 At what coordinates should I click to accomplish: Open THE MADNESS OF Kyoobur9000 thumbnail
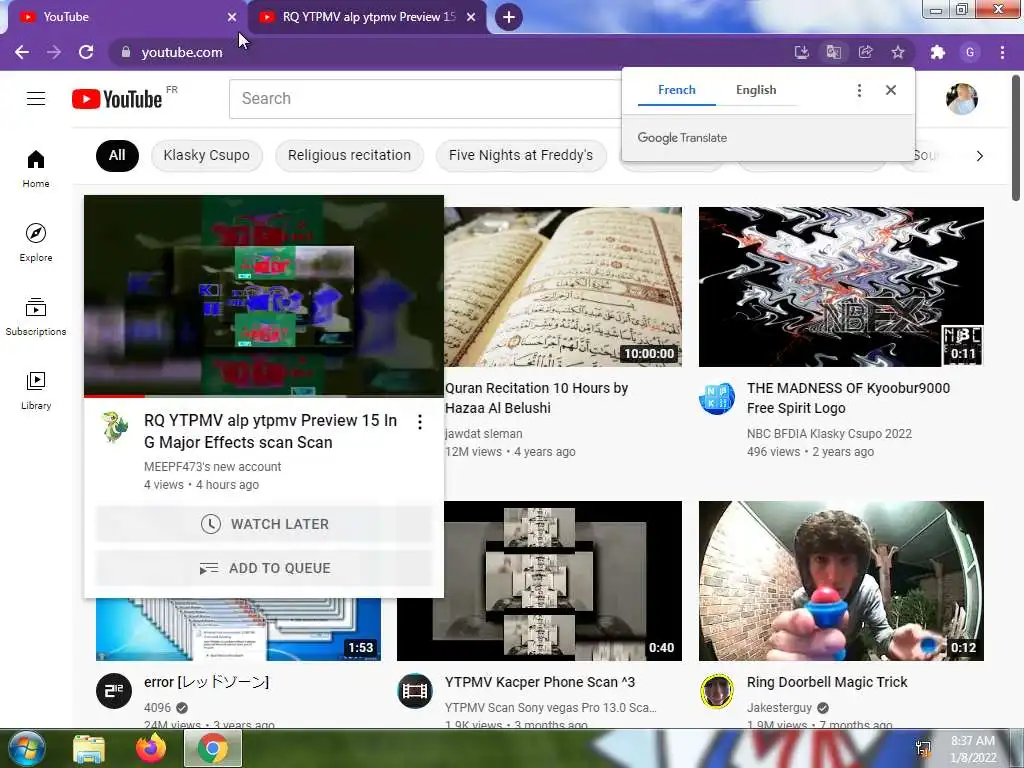pyautogui.click(x=841, y=287)
